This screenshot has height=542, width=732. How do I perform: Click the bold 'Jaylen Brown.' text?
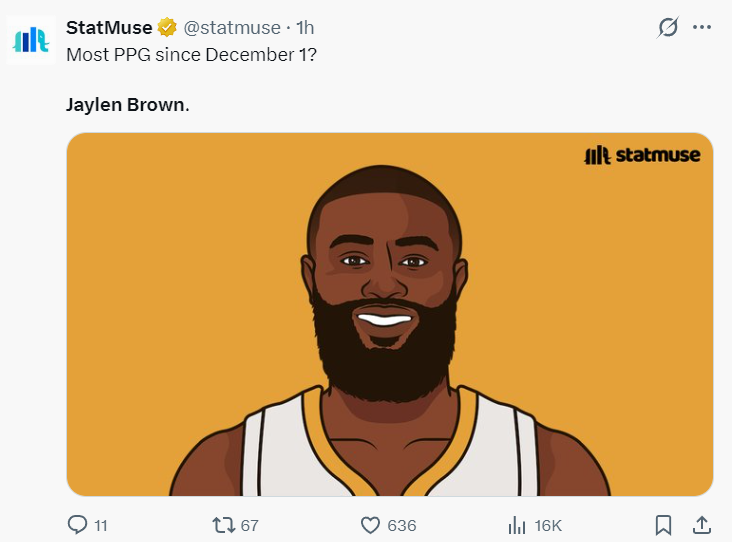[127, 104]
